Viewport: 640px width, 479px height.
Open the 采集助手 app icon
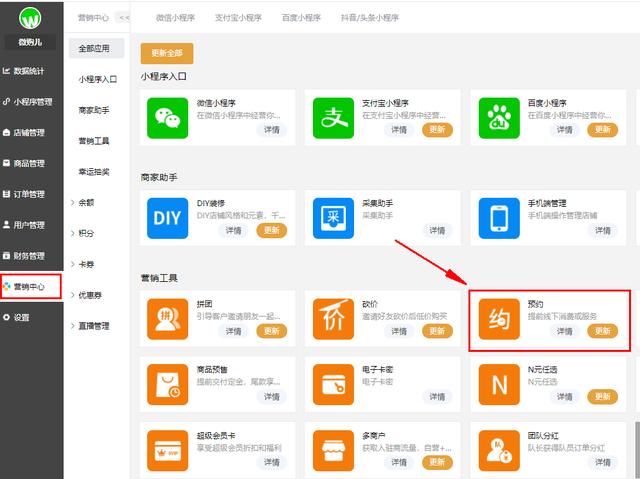tap(333, 218)
